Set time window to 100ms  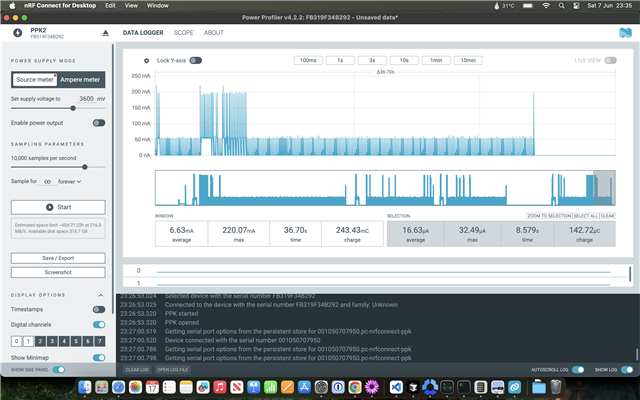(308, 60)
